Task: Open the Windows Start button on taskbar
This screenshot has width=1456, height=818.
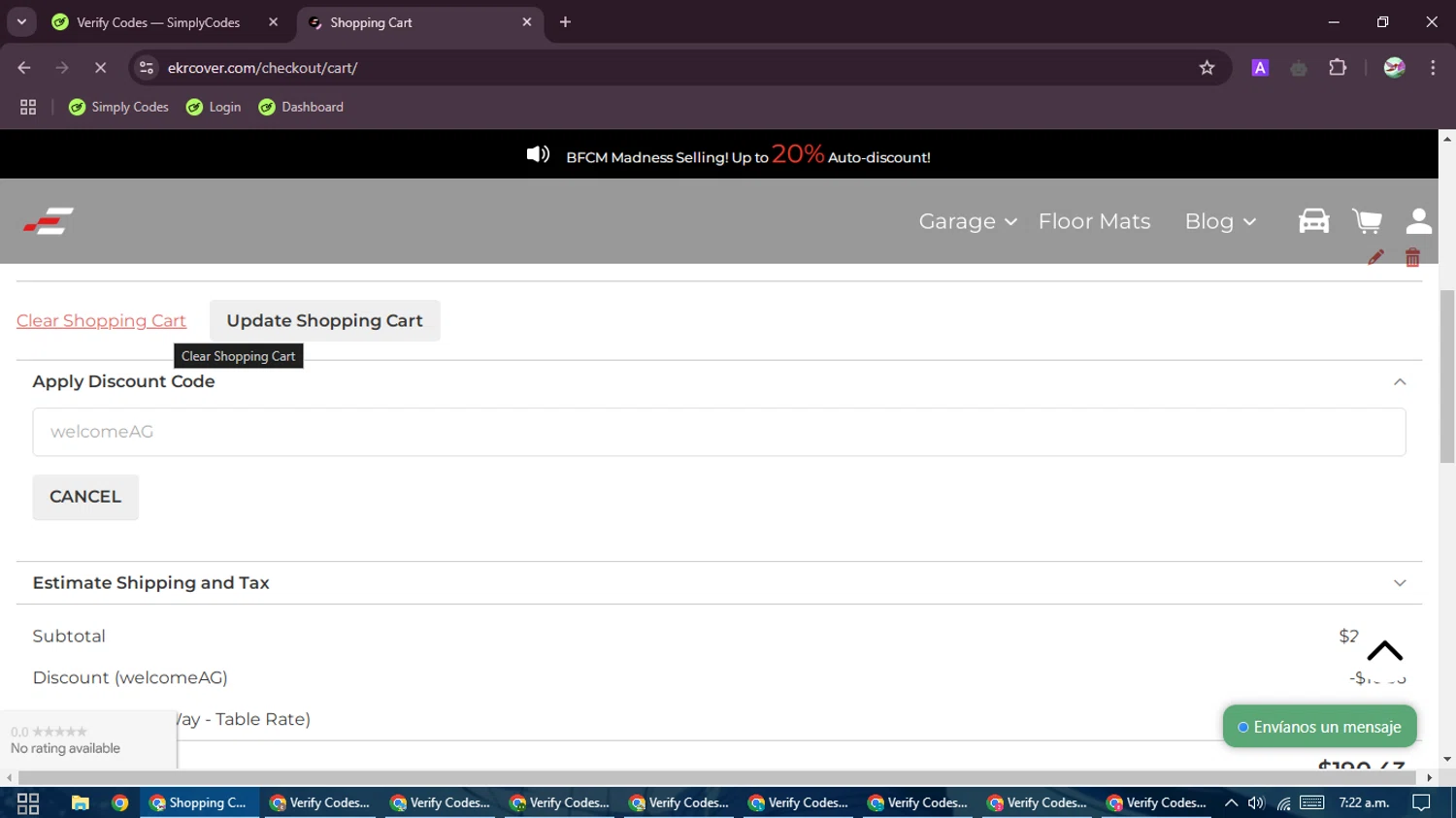Action: [x=28, y=802]
